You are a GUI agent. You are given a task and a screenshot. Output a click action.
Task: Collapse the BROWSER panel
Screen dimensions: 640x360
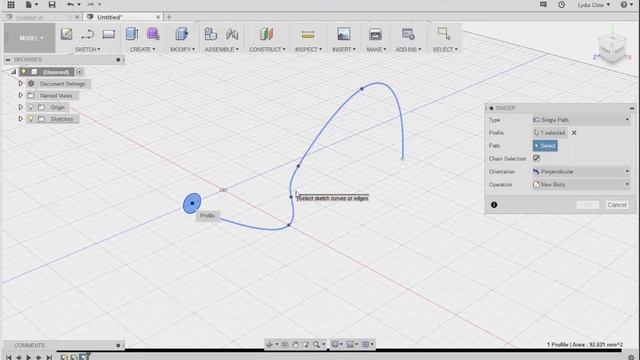click(x=8, y=60)
